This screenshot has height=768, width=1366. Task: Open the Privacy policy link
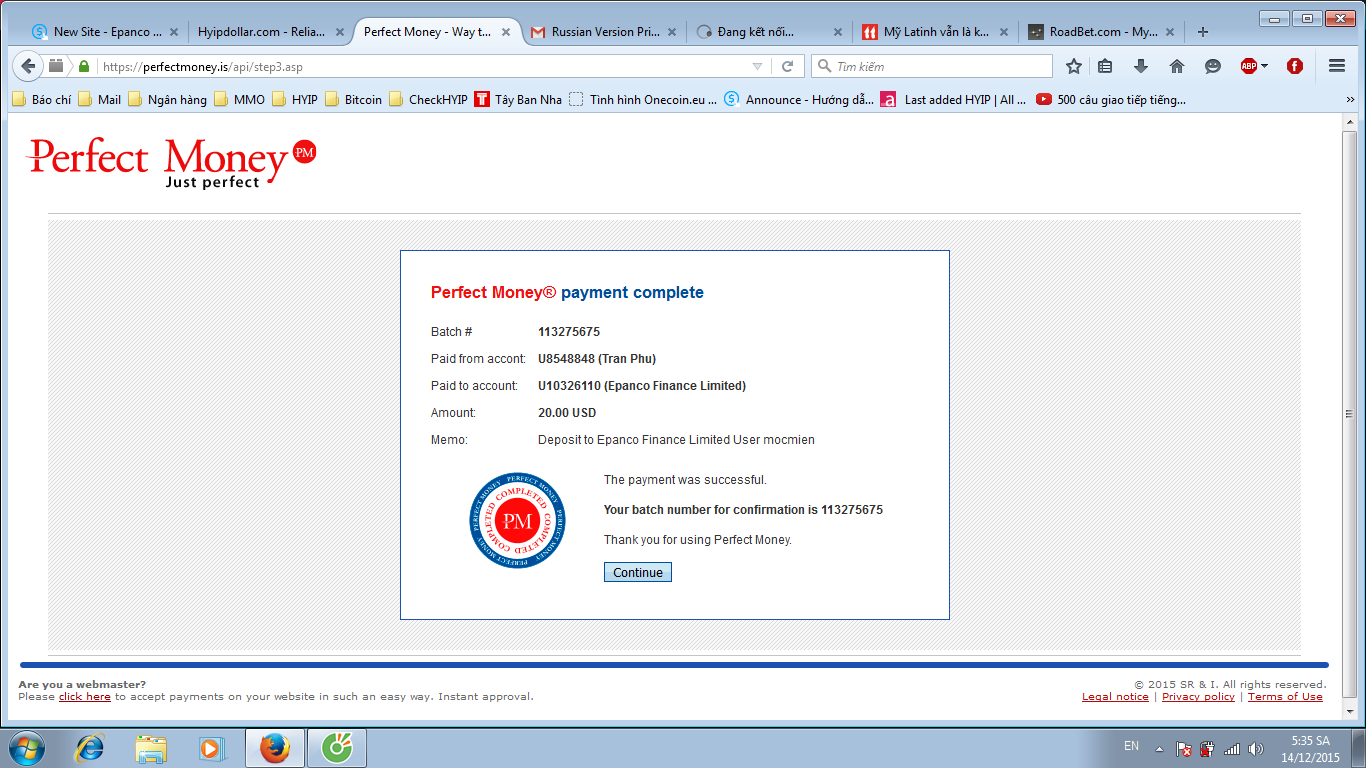point(1198,697)
